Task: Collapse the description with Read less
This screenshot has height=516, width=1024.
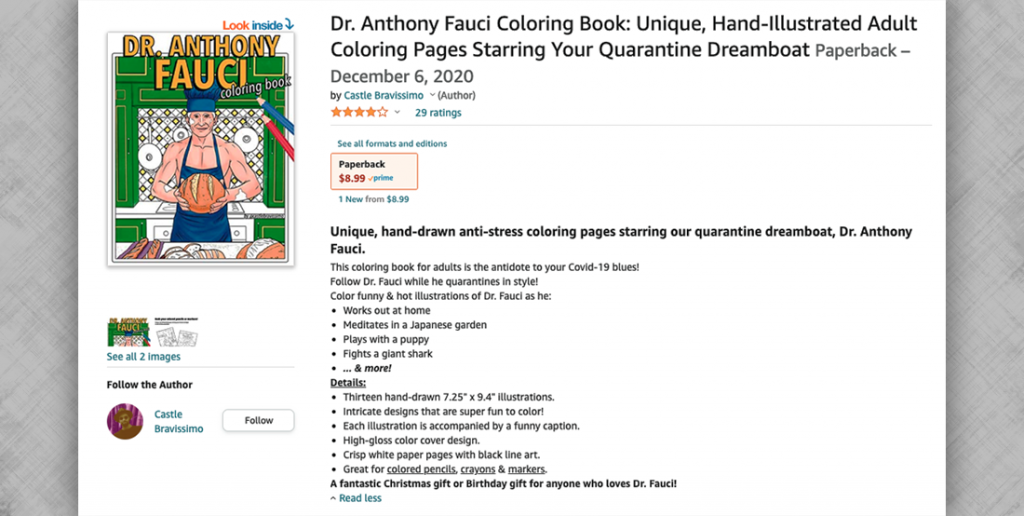Action: click(x=359, y=498)
